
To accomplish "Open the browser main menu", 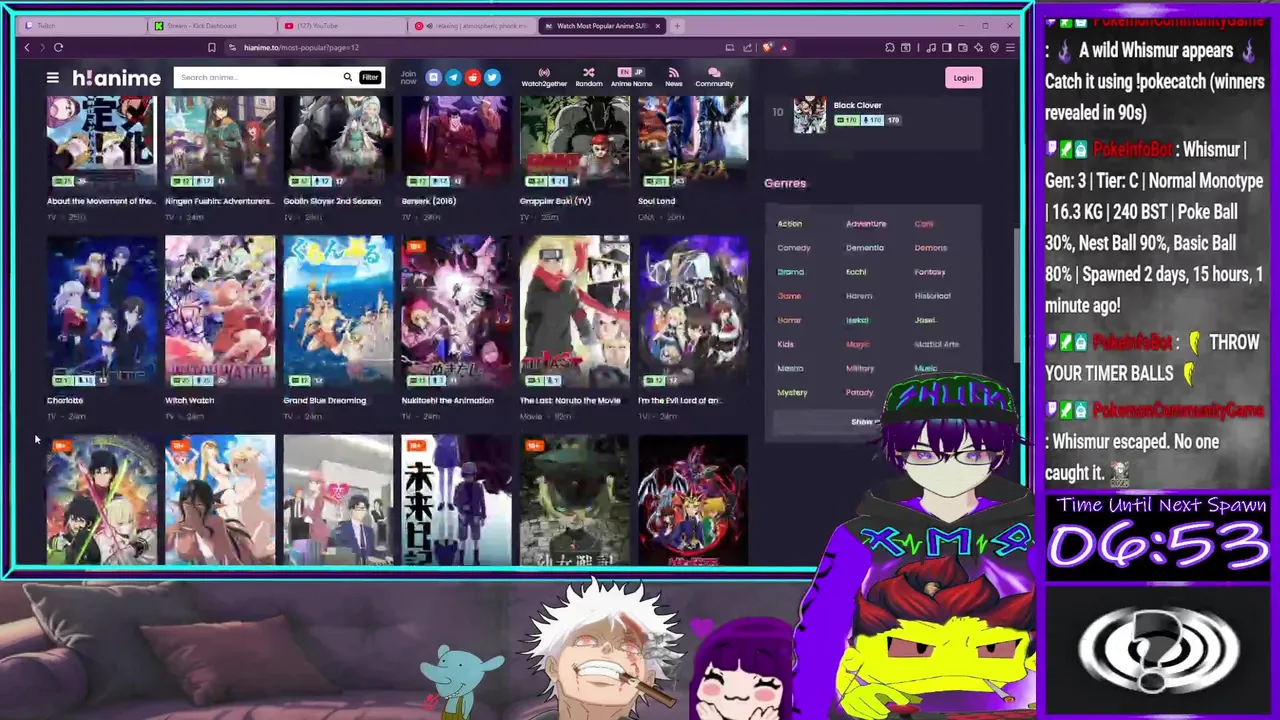I will (1010, 47).
